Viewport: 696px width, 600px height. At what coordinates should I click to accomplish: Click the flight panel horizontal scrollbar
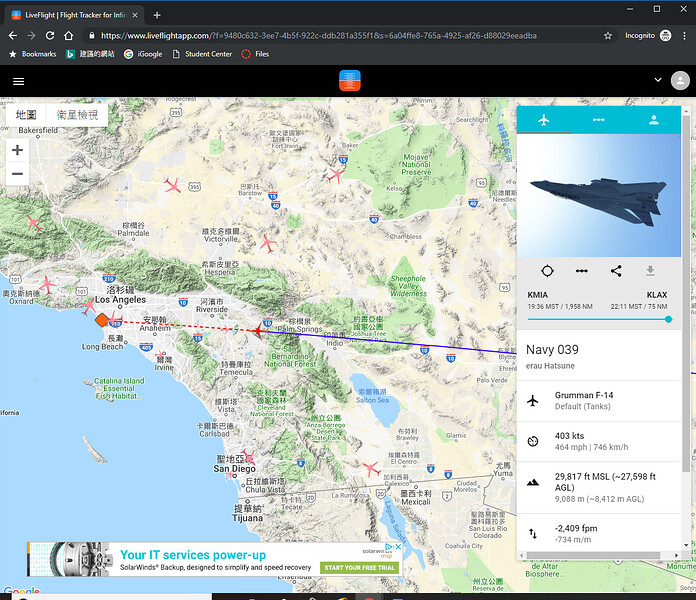tap(593, 555)
